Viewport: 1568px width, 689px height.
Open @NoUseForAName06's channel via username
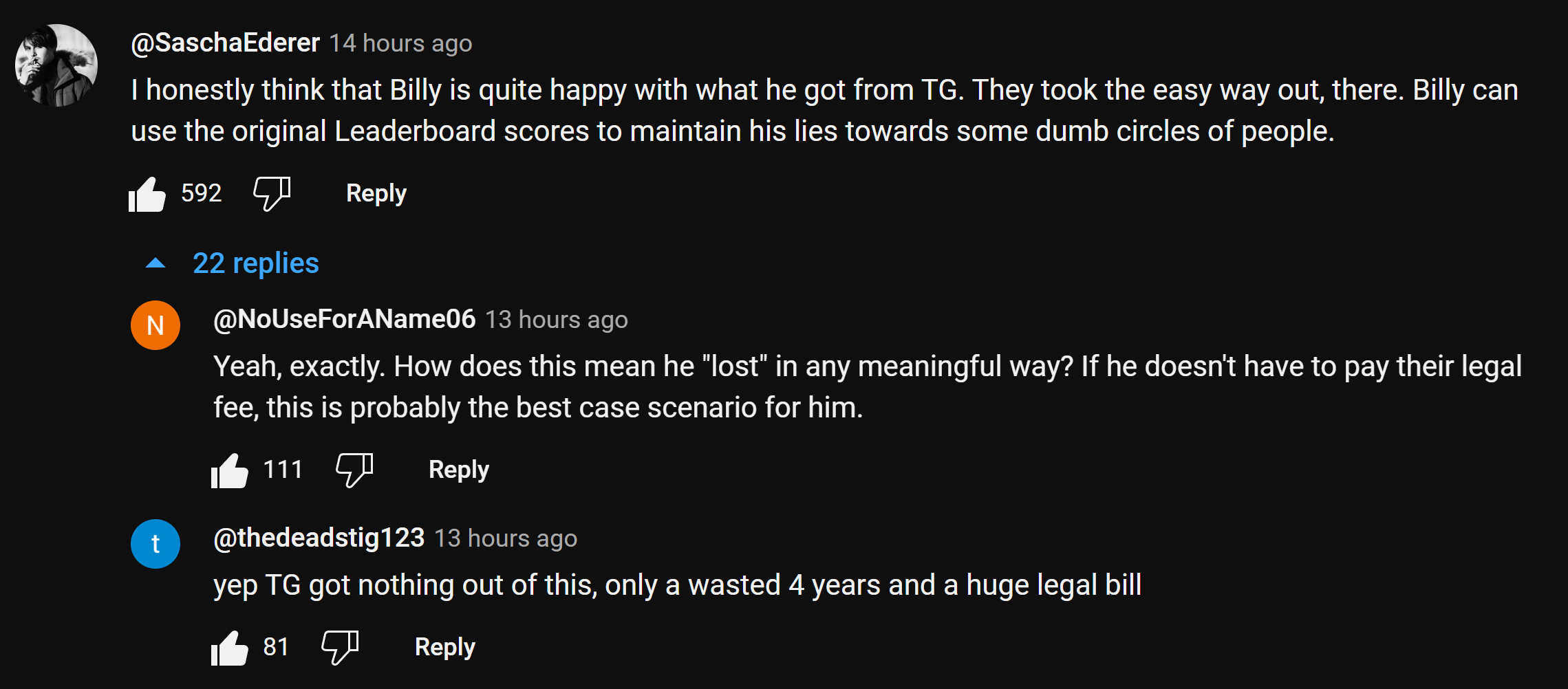[345, 320]
